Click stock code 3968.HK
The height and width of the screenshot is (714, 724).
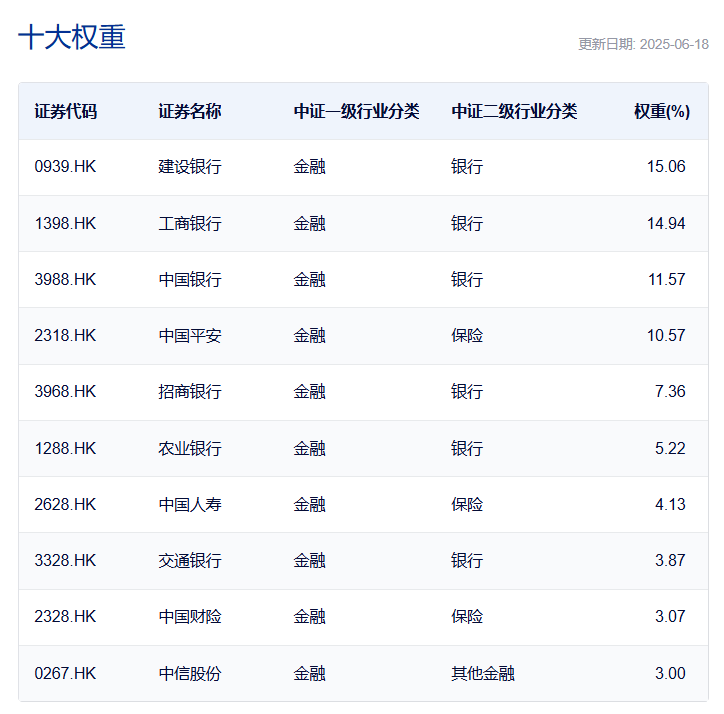[65, 392]
